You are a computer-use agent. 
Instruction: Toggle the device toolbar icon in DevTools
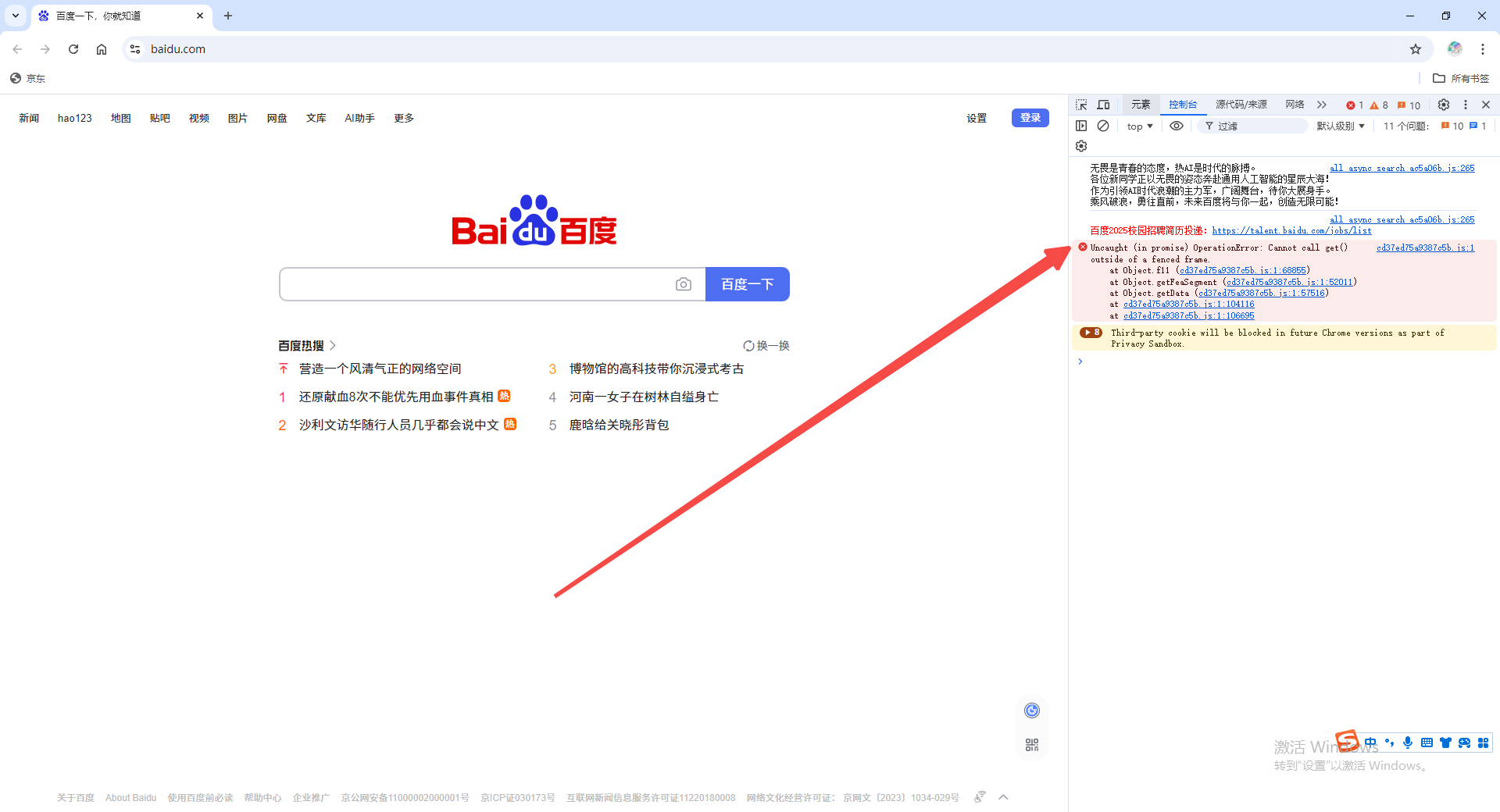click(1103, 105)
